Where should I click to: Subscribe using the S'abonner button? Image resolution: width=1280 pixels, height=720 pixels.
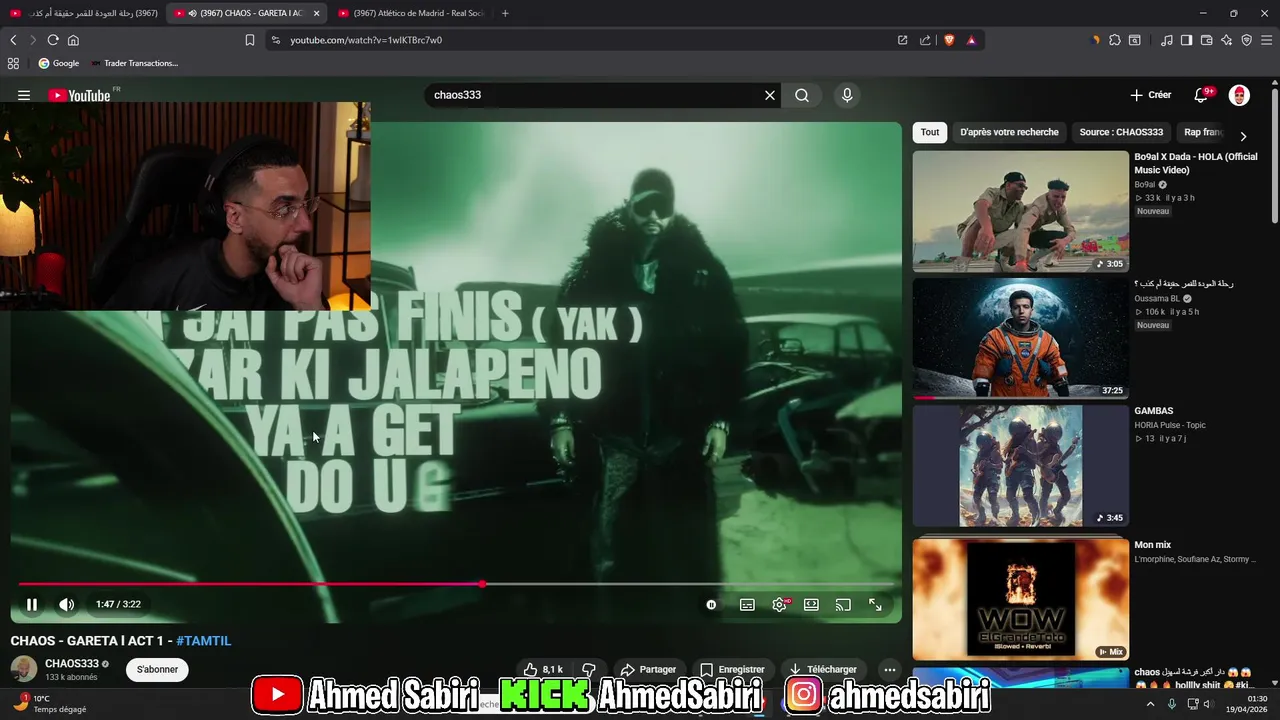tap(157, 669)
